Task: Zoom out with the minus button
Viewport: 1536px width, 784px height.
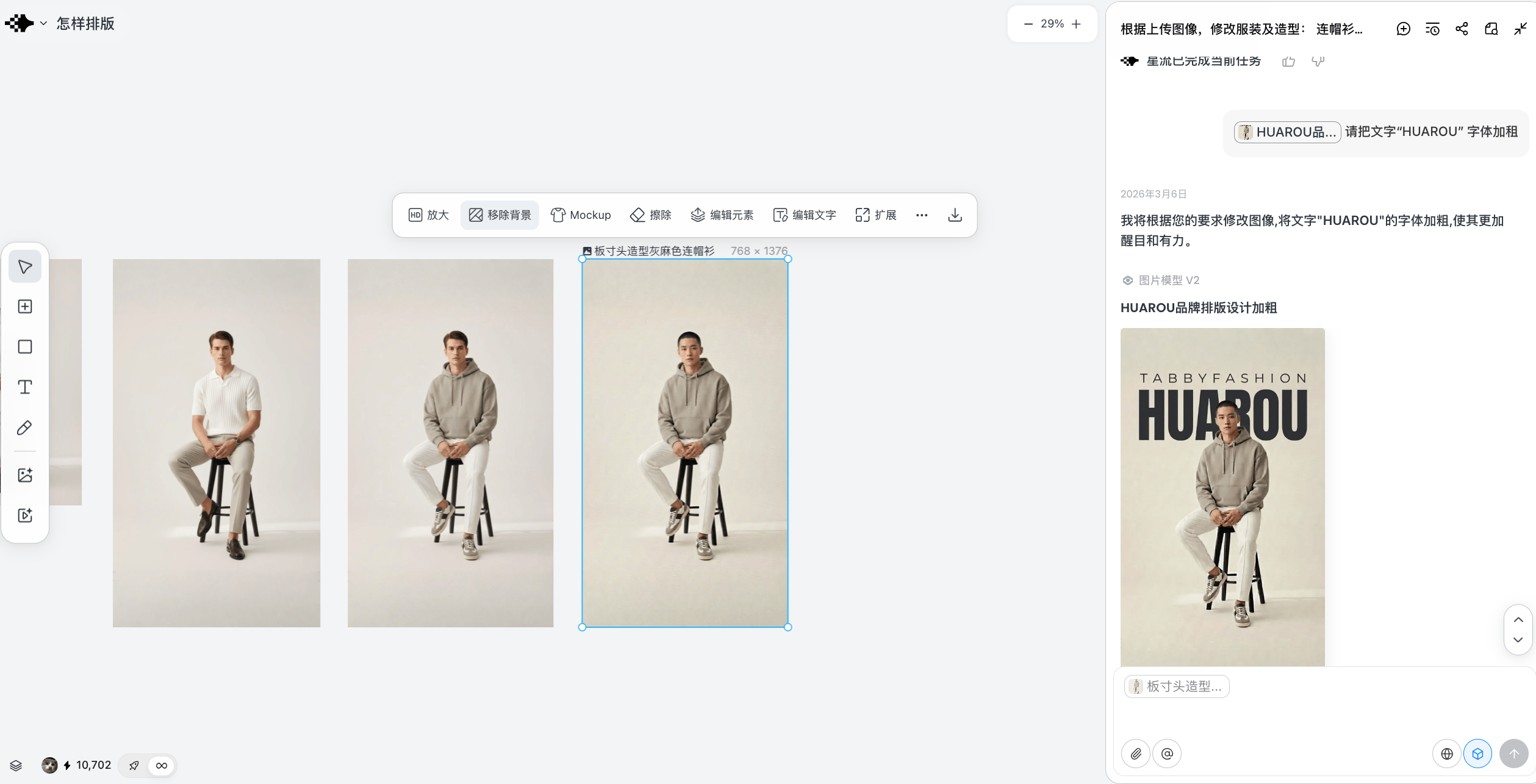Action: pos(1028,24)
